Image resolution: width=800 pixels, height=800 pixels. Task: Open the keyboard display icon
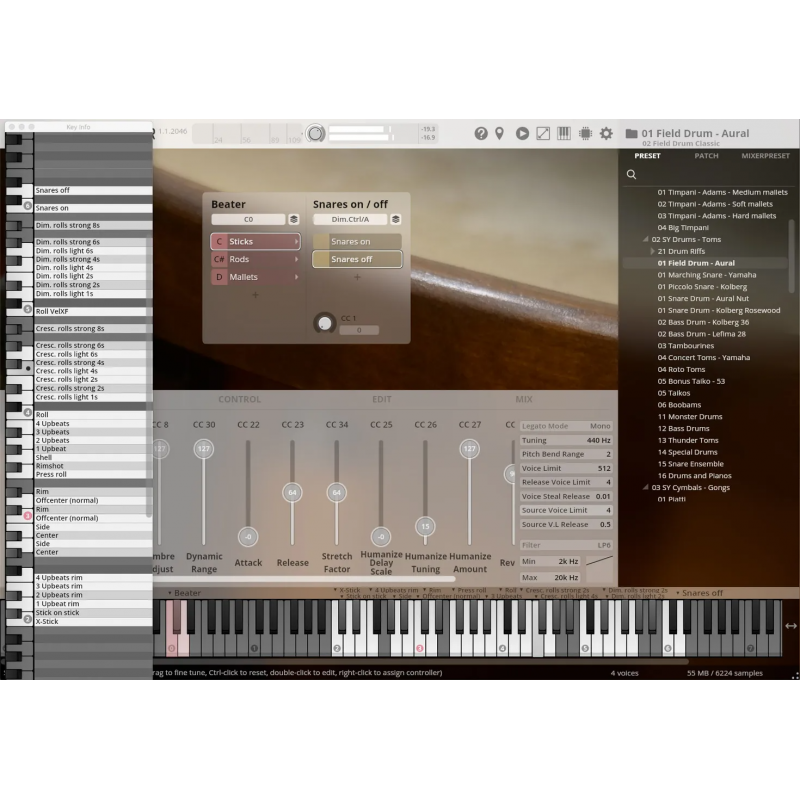pos(565,132)
